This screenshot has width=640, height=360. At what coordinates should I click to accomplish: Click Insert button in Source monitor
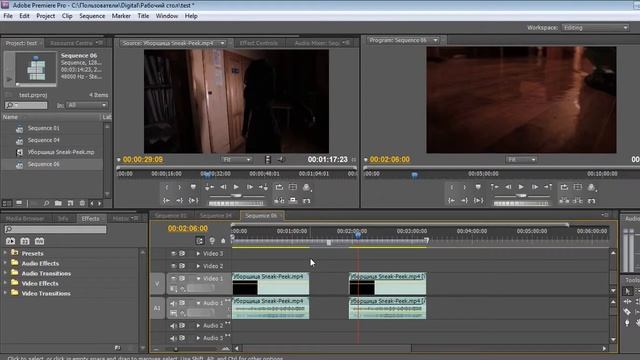[x=279, y=201]
